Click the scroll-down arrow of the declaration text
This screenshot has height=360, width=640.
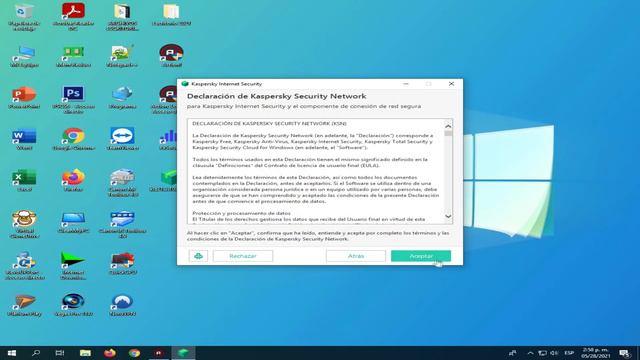448,216
